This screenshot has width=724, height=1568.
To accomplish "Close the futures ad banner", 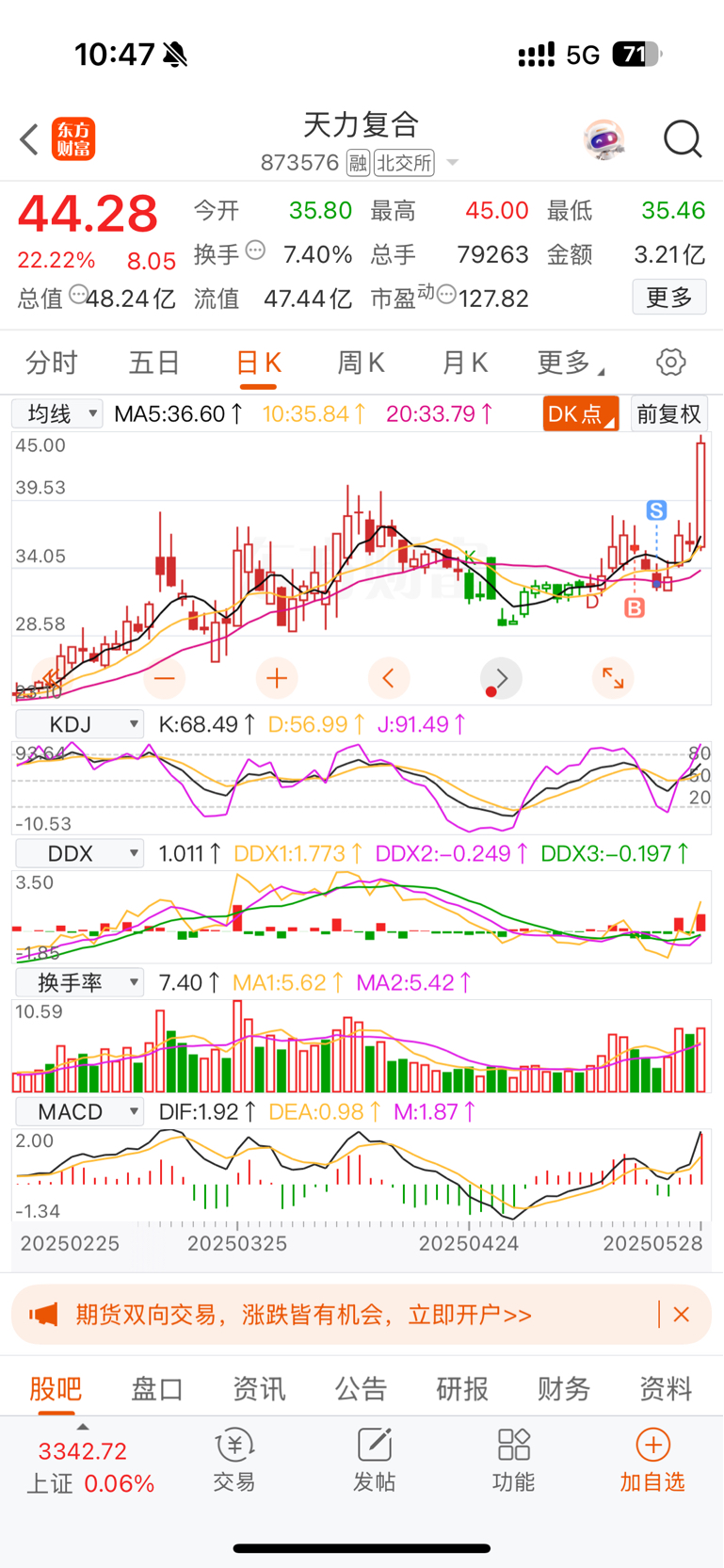I will point(682,1314).
